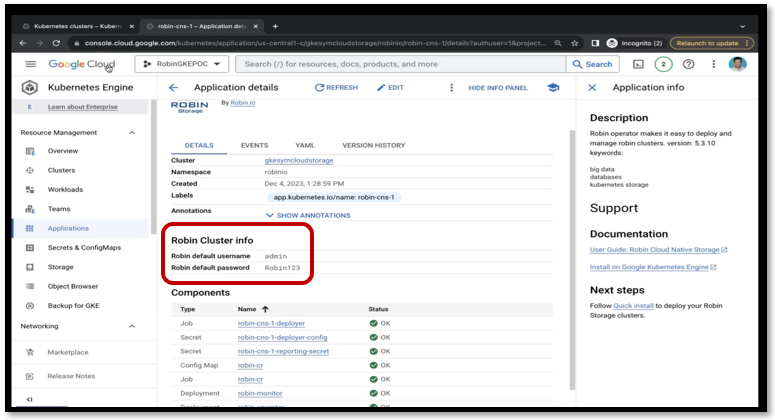Switch to the YAML tab

tap(305, 145)
